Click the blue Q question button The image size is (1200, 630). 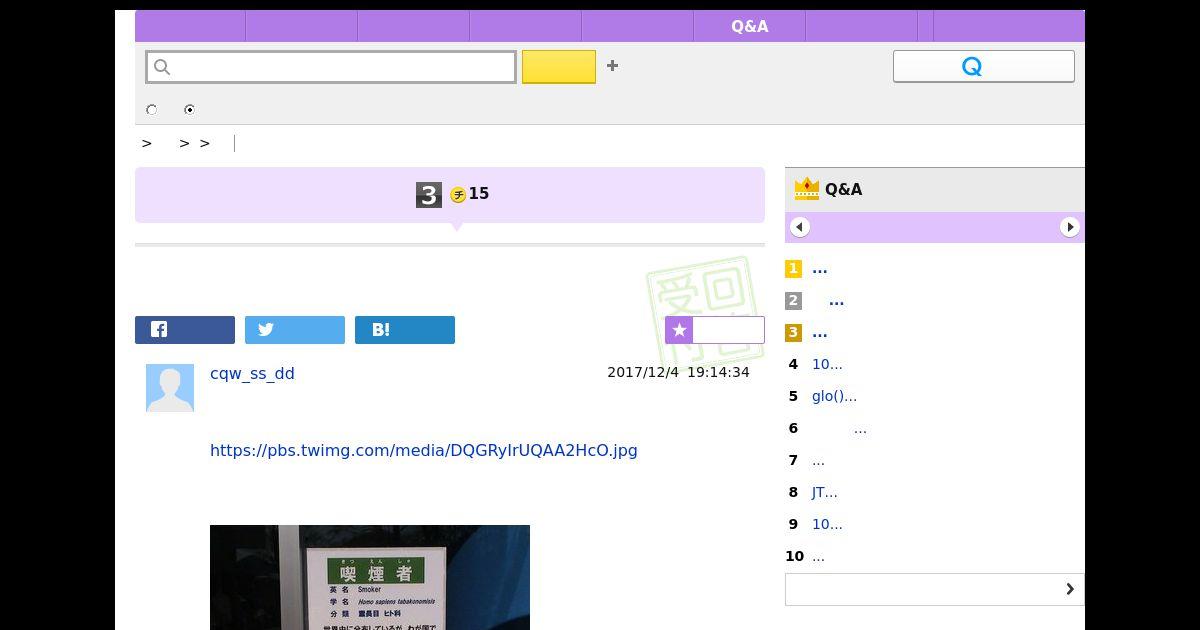pyautogui.click(x=983, y=66)
